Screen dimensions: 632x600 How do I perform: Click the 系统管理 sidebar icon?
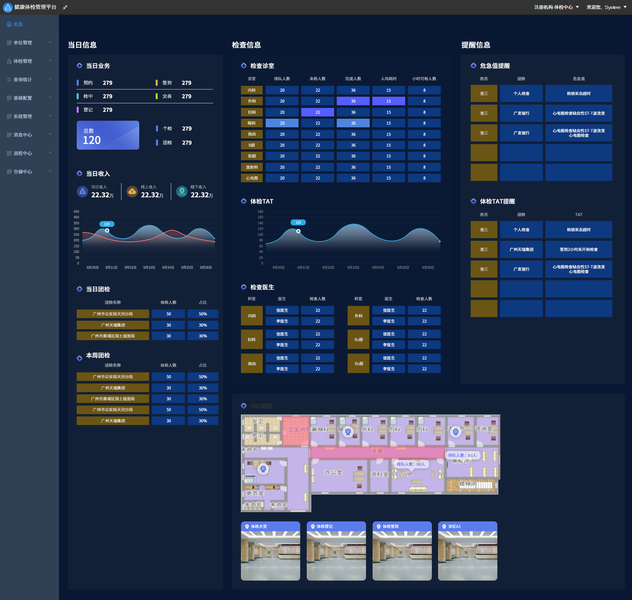click(9, 116)
